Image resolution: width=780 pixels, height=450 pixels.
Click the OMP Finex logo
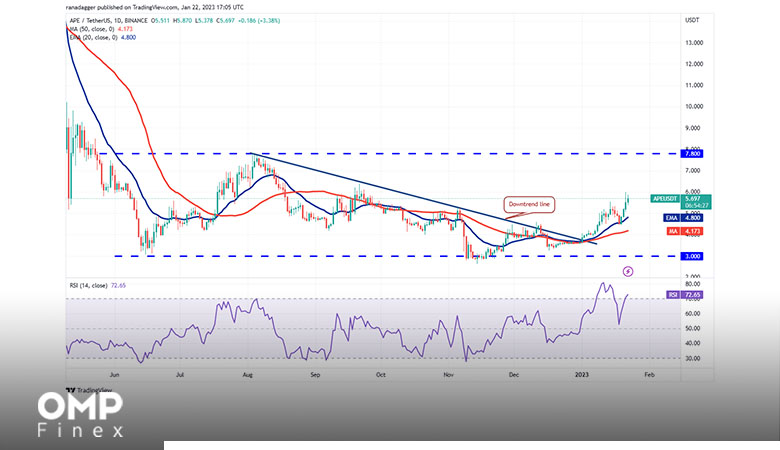[80, 415]
